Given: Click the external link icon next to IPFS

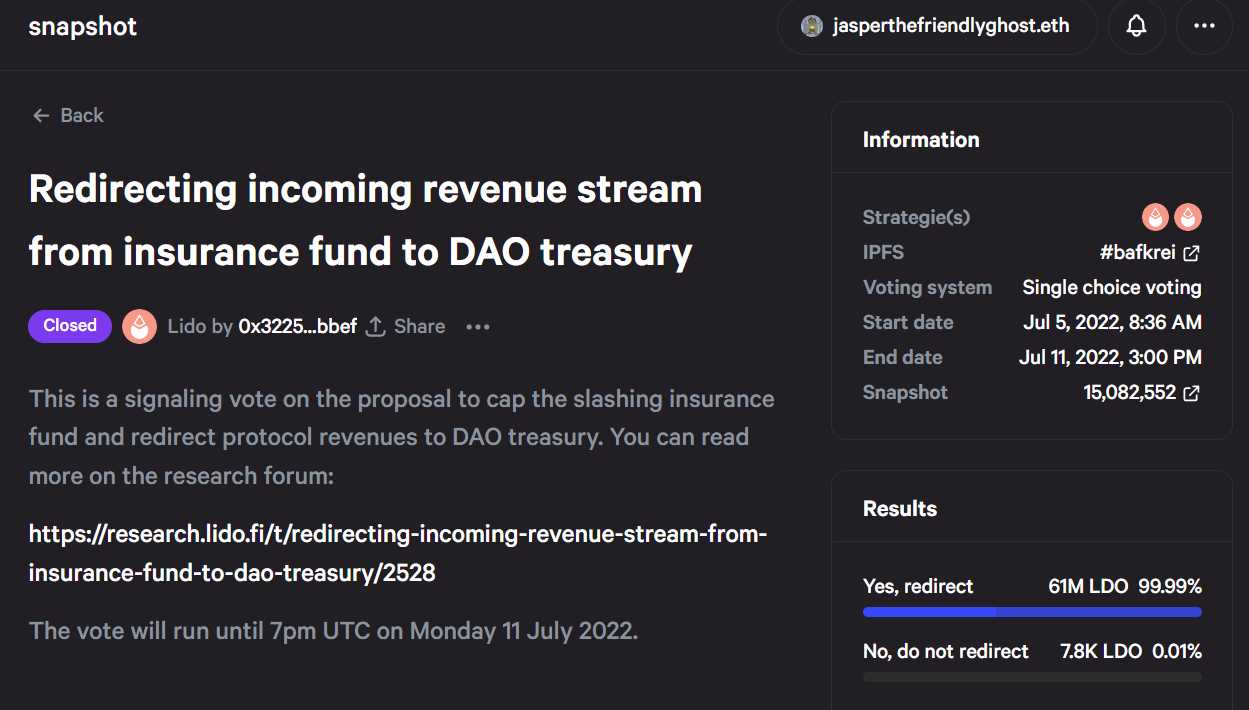Looking at the screenshot, I should (1190, 253).
